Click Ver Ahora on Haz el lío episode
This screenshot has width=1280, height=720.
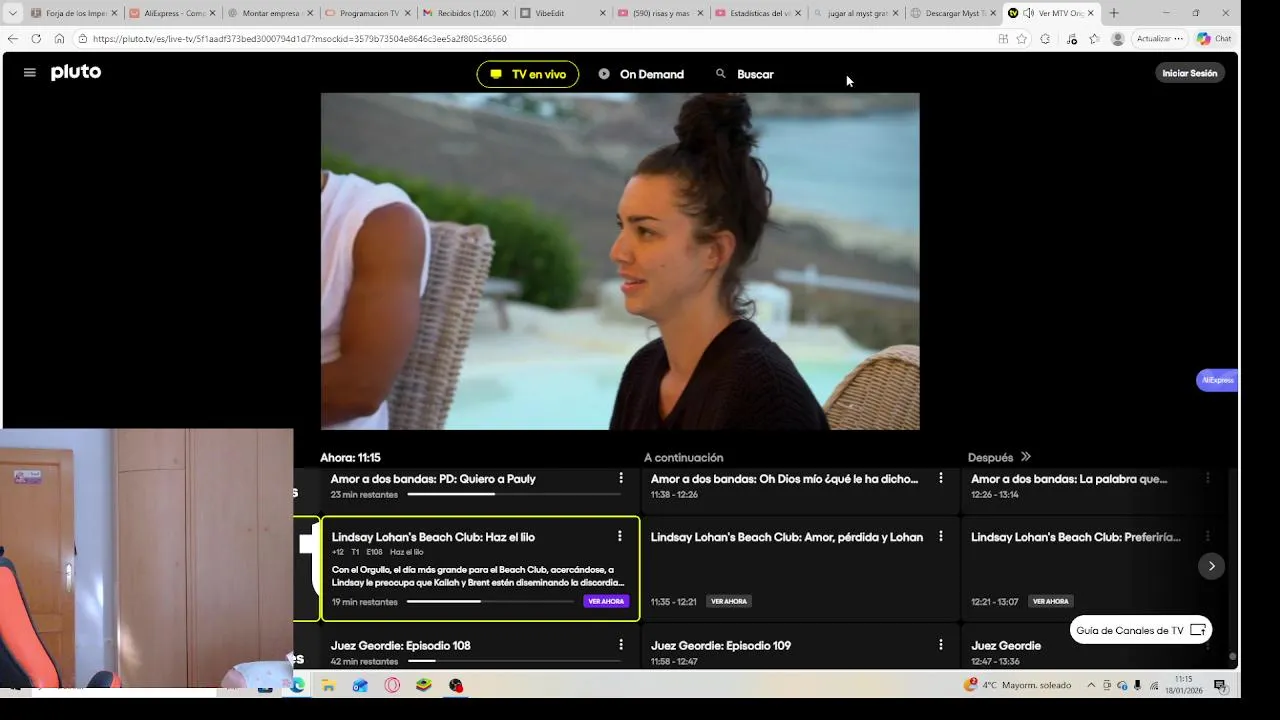click(x=606, y=601)
